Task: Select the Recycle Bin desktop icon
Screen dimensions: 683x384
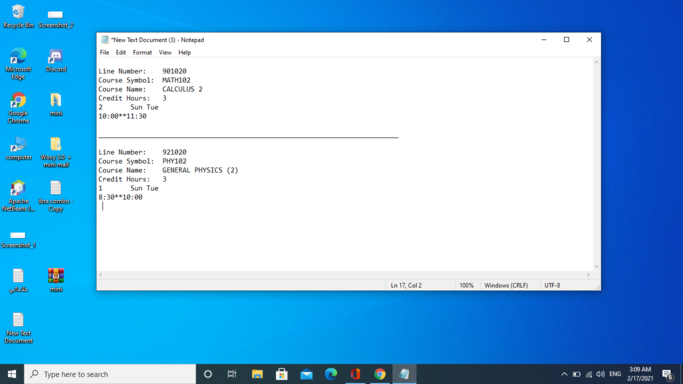Action: pos(18,17)
